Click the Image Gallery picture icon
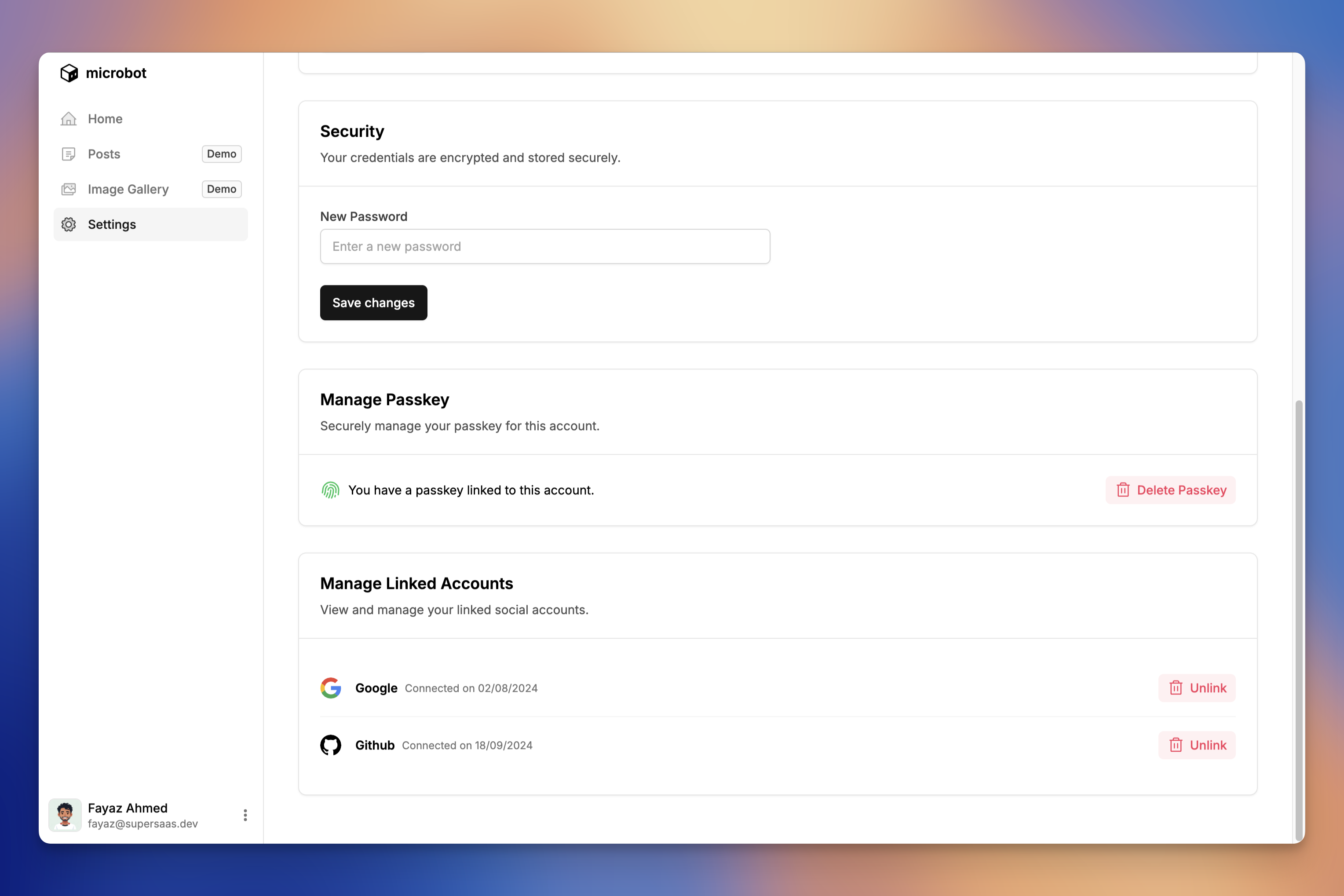 click(x=69, y=189)
